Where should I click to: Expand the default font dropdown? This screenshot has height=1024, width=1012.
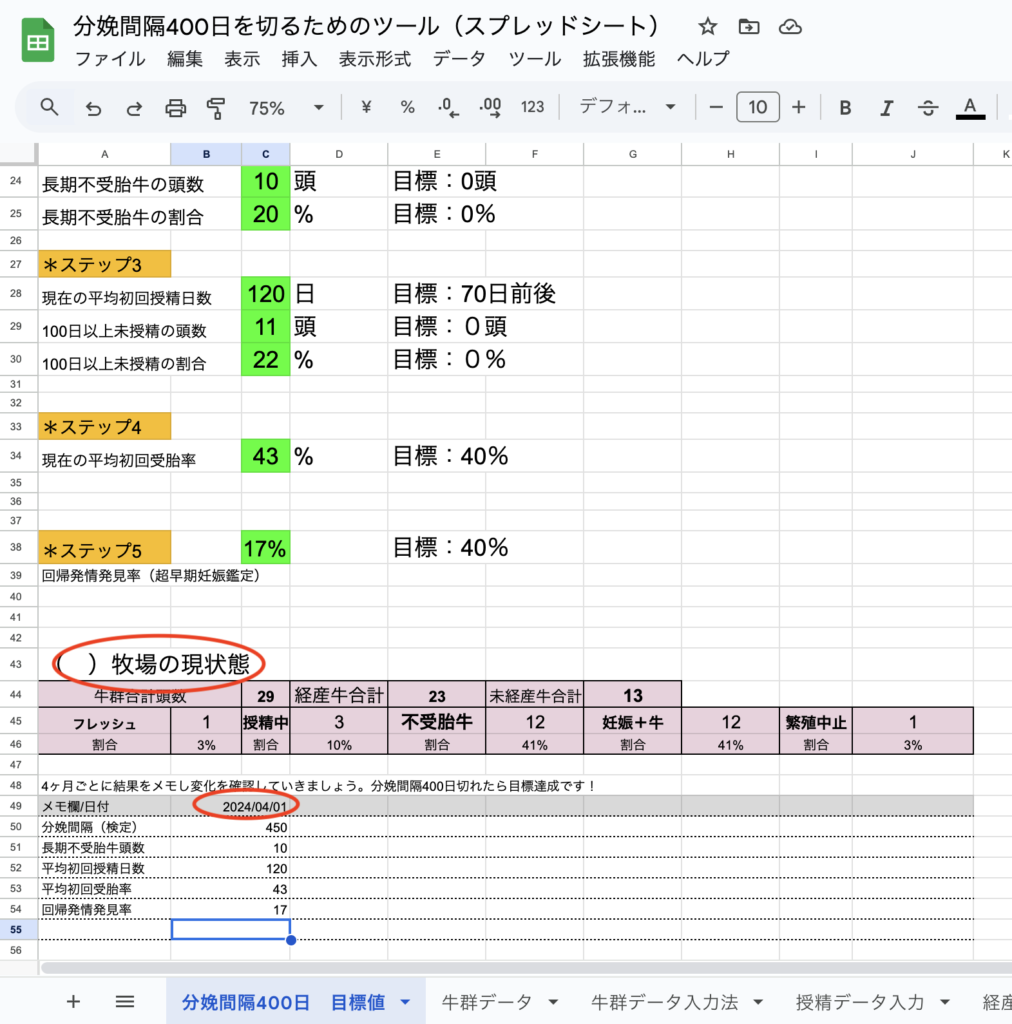(x=628, y=108)
